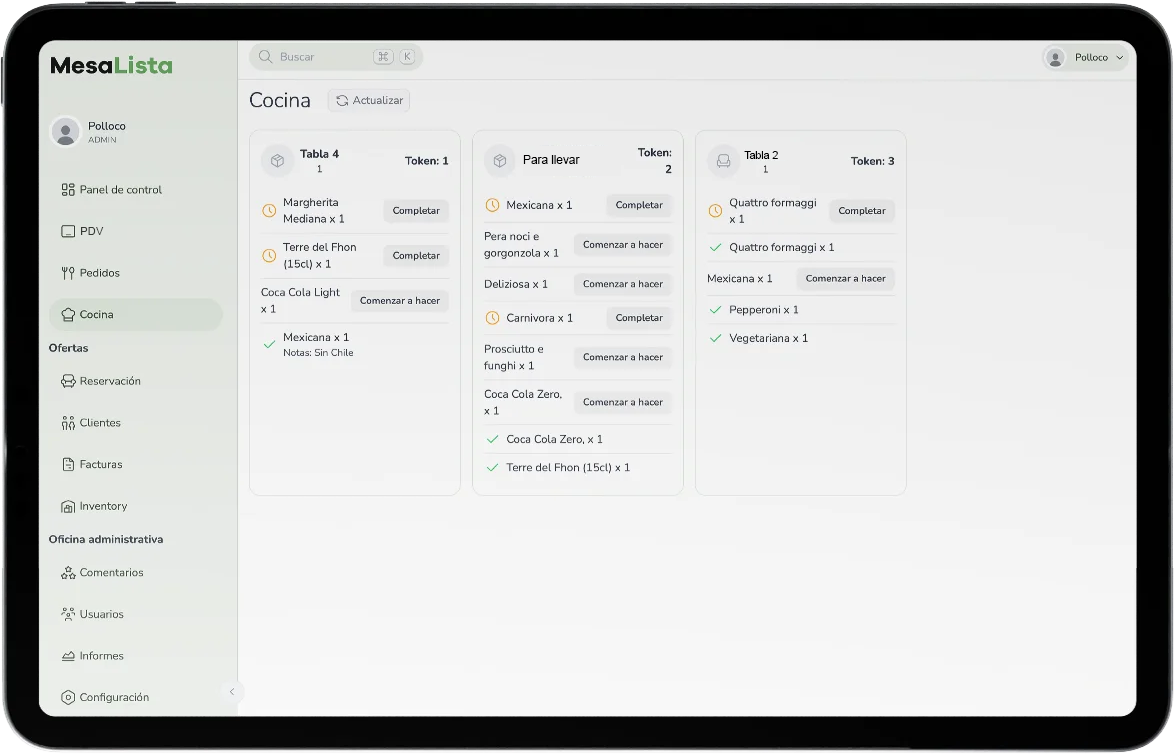Open the Polloco user dropdown at top right
The height and width of the screenshot is (754, 1174).
[1085, 58]
